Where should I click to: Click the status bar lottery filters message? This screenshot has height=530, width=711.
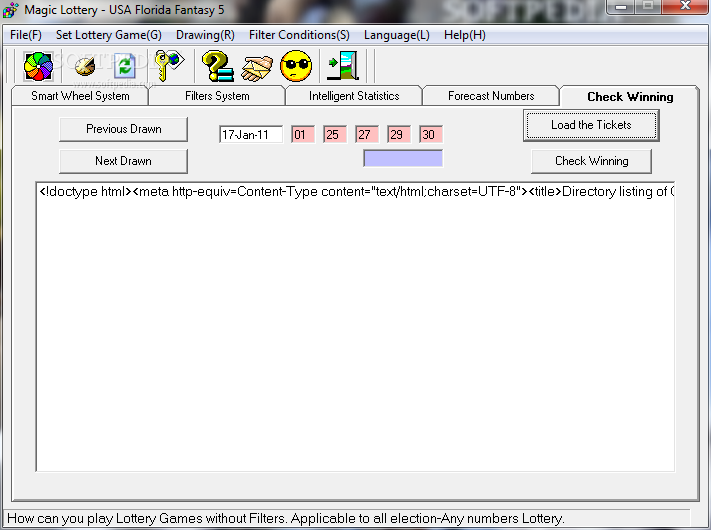pyautogui.click(x=286, y=518)
